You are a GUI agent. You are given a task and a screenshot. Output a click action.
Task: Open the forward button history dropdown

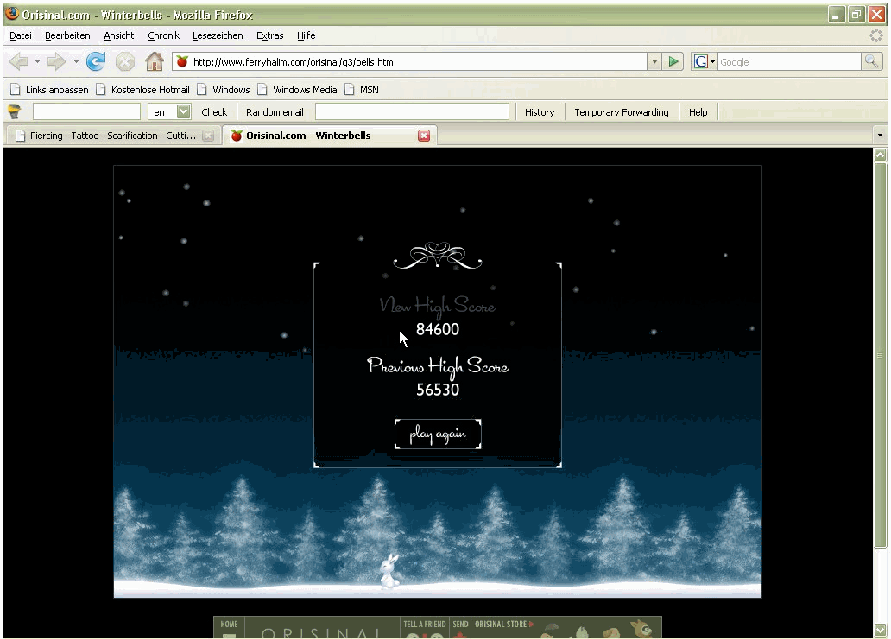[x=76, y=61]
